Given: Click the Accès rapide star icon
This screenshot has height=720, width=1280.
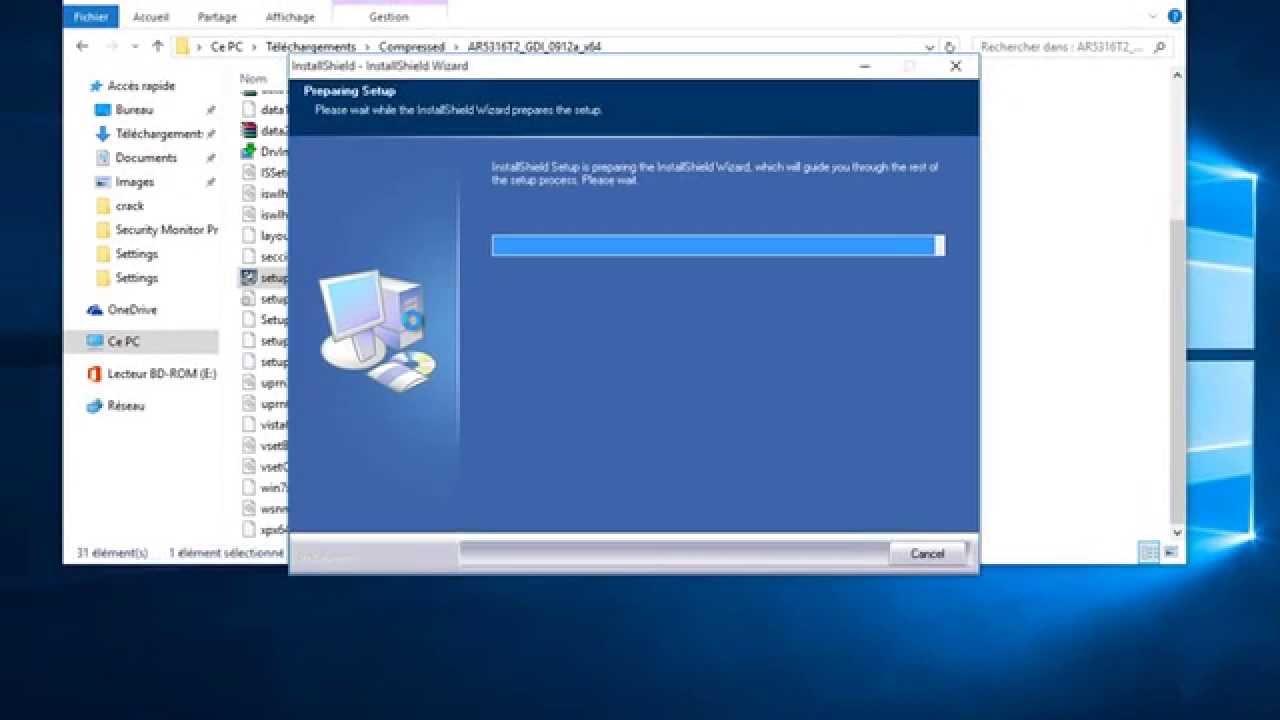Looking at the screenshot, I should tap(95, 86).
